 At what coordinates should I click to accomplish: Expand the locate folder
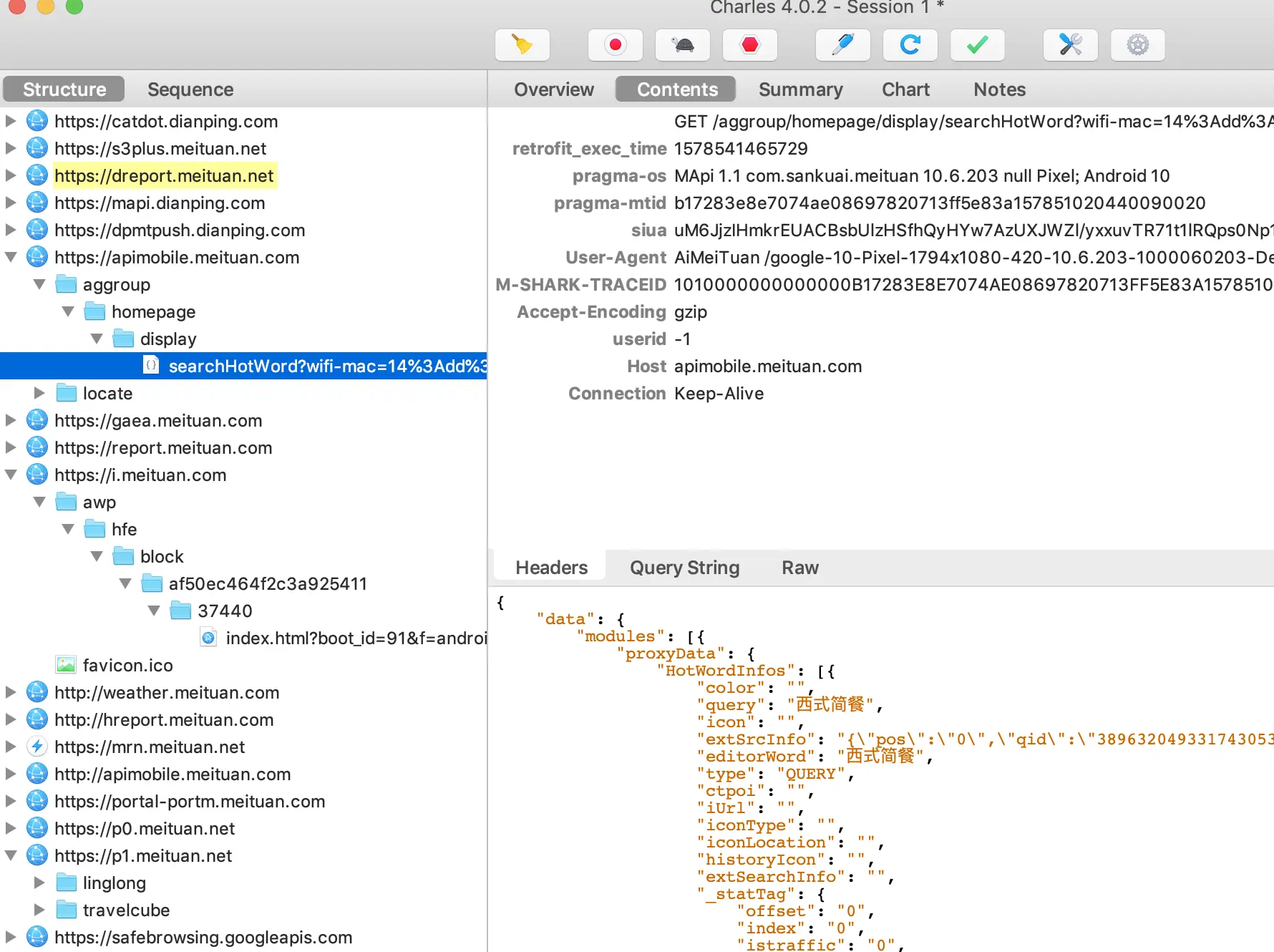[x=39, y=393]
